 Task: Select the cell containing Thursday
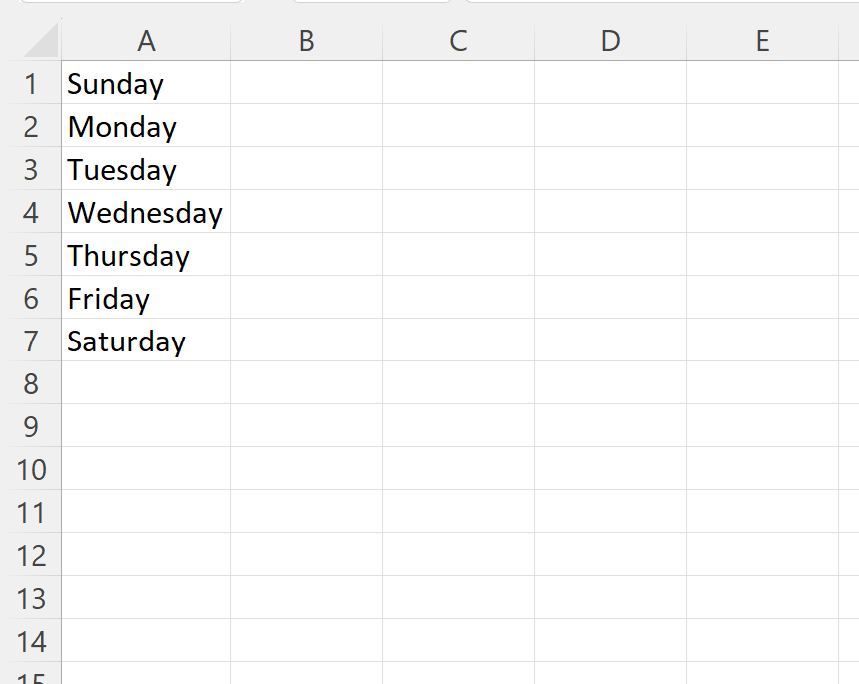(x=146, y=256)
